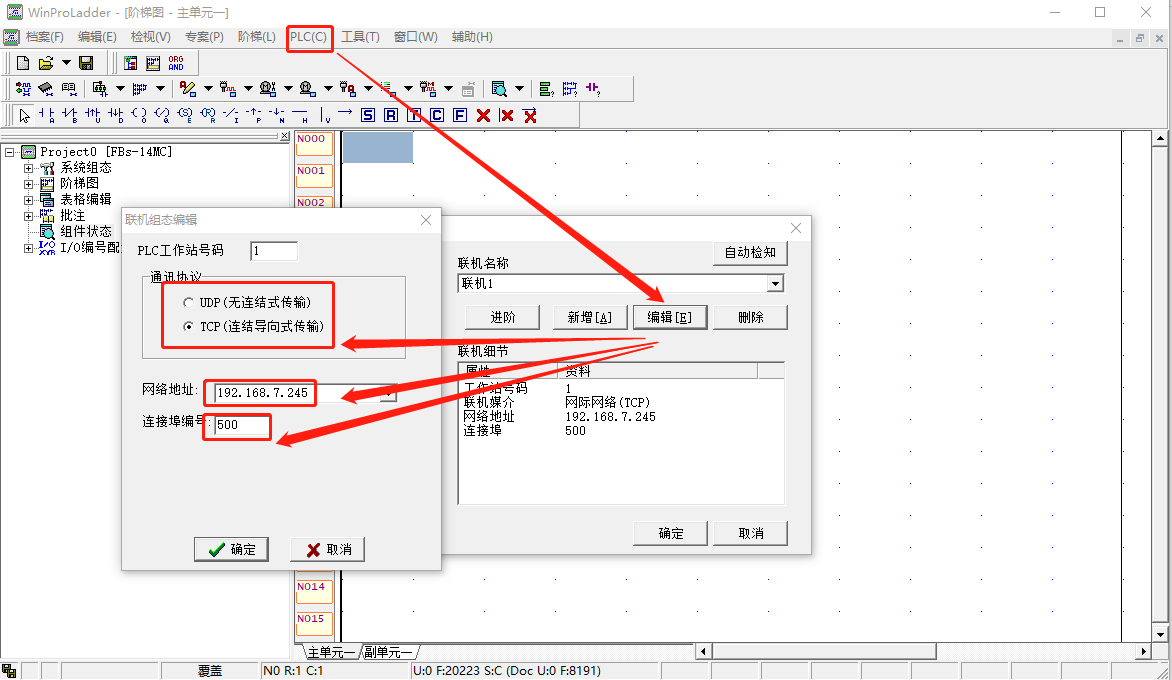
Task: Click the 网际网络(TCP) detail value
Action: [608, 403]
